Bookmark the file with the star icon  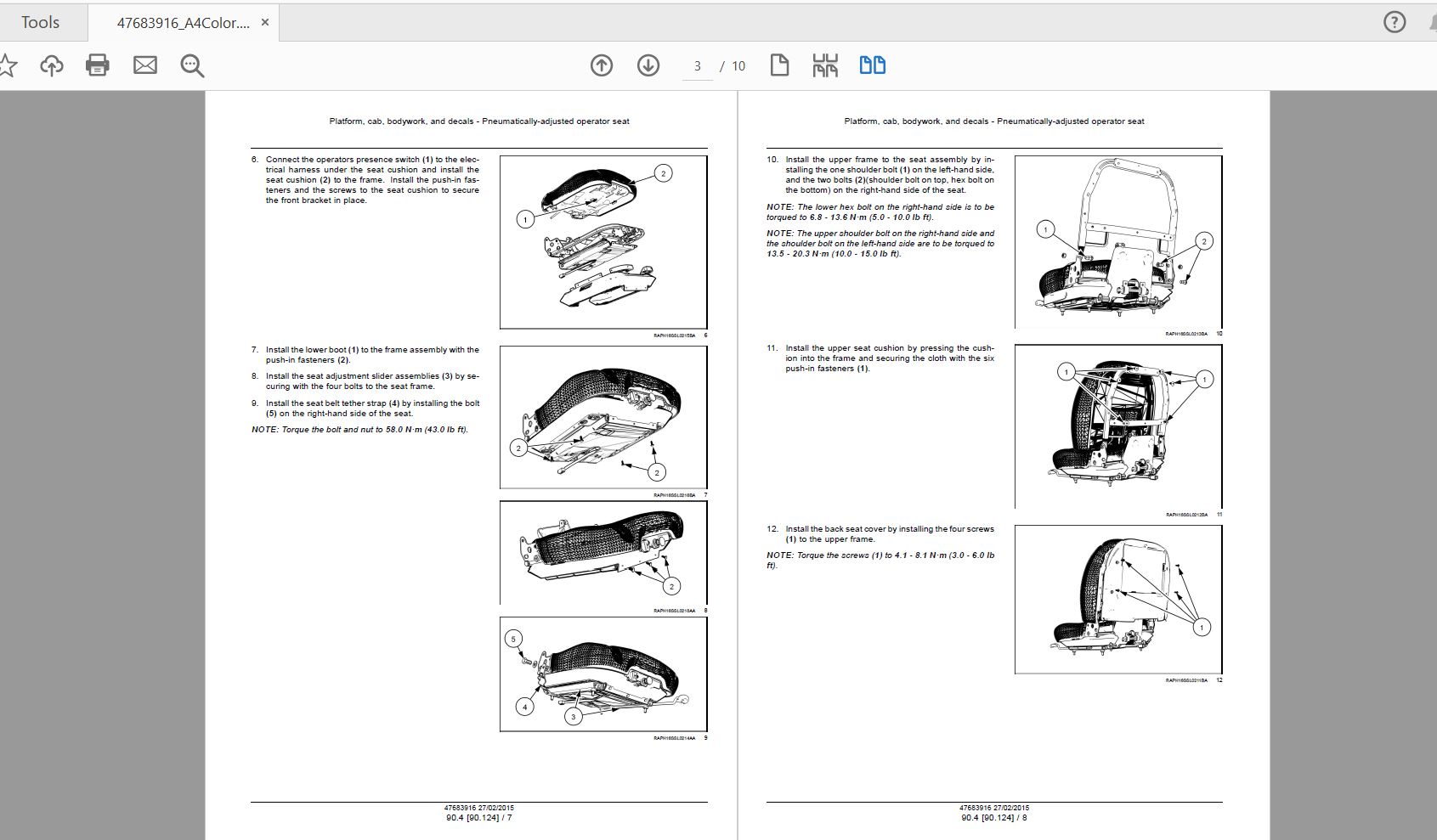tap(7, 65)
